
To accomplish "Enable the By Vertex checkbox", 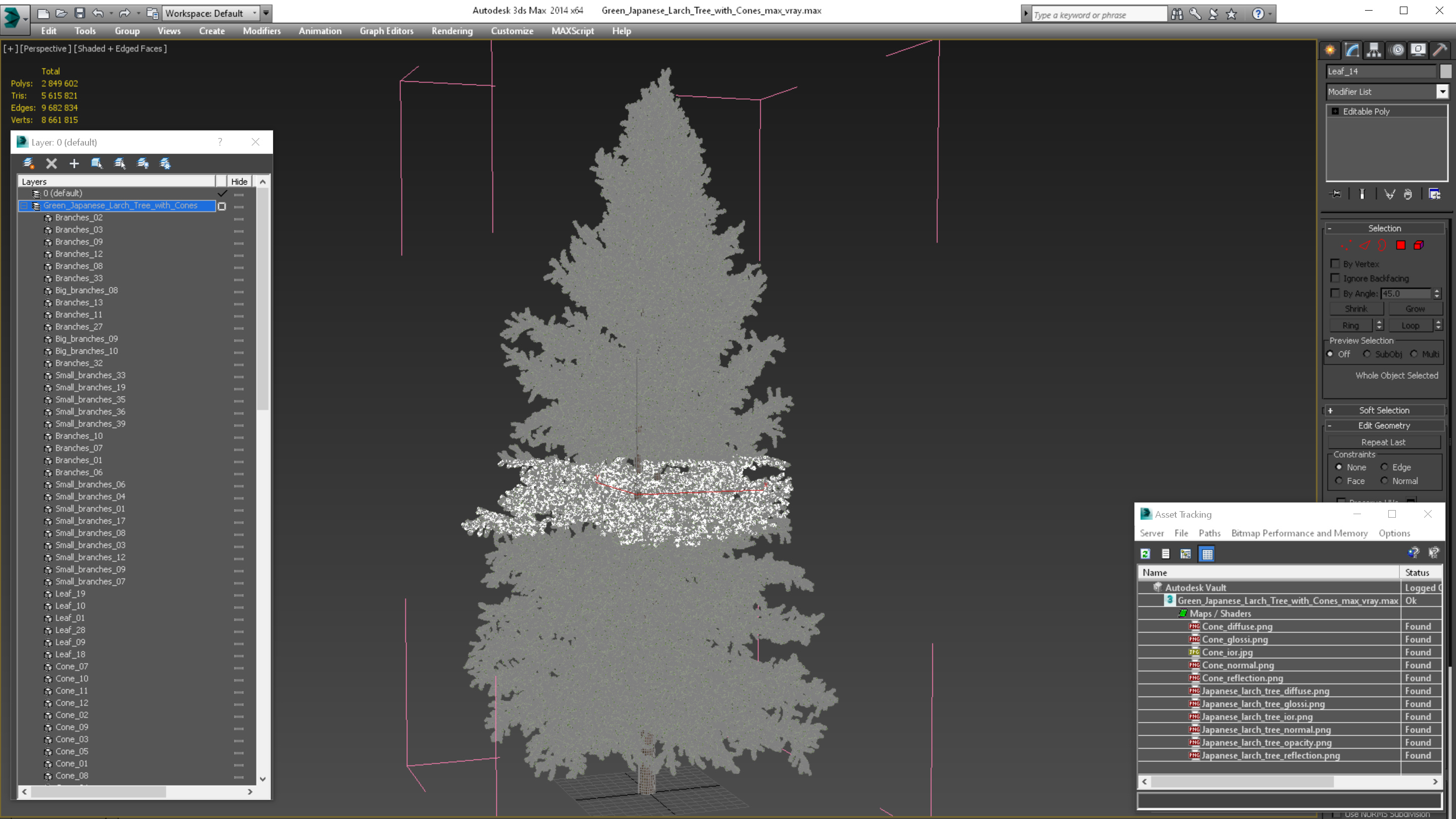I will (1335, 264).
